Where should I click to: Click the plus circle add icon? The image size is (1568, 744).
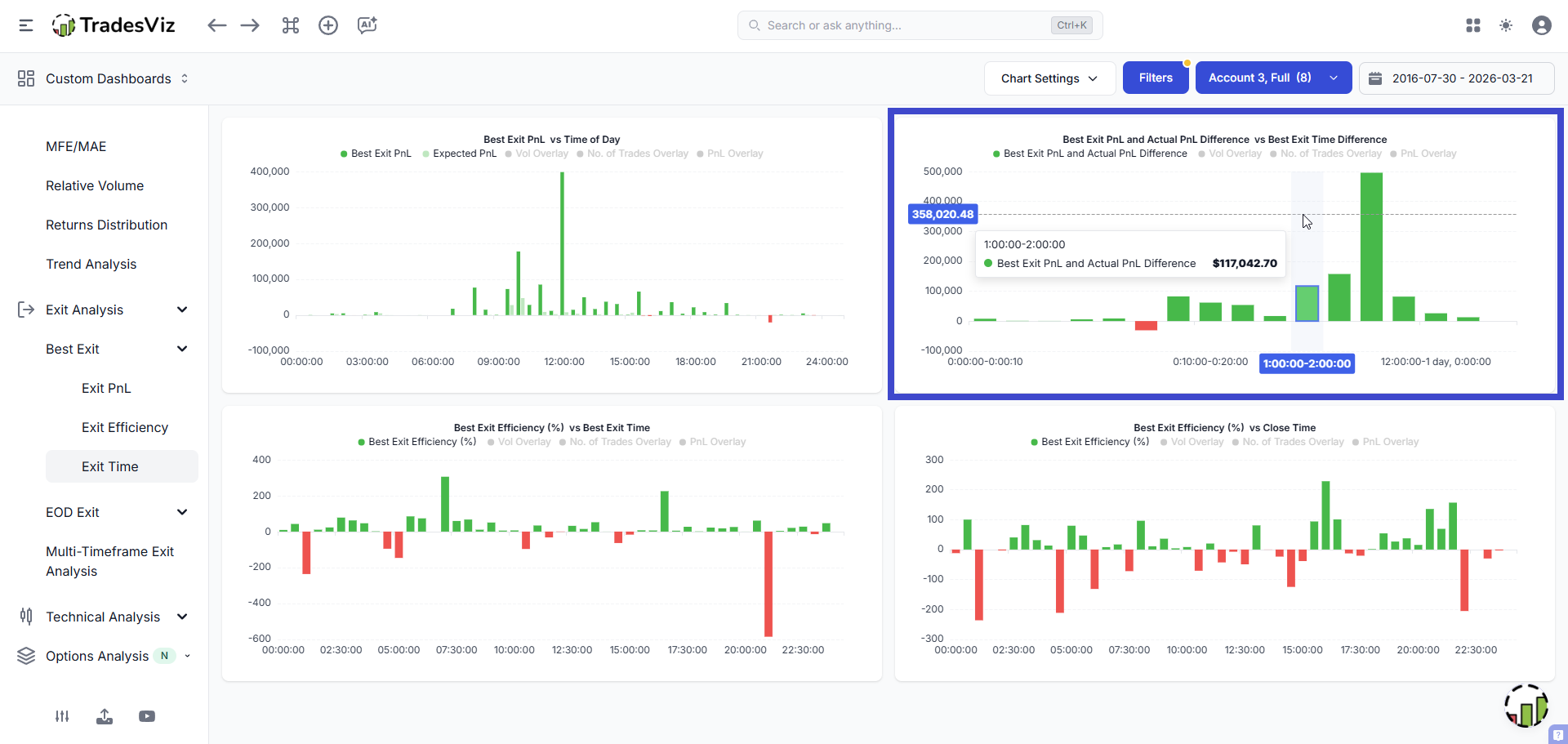tap(328, 25)
